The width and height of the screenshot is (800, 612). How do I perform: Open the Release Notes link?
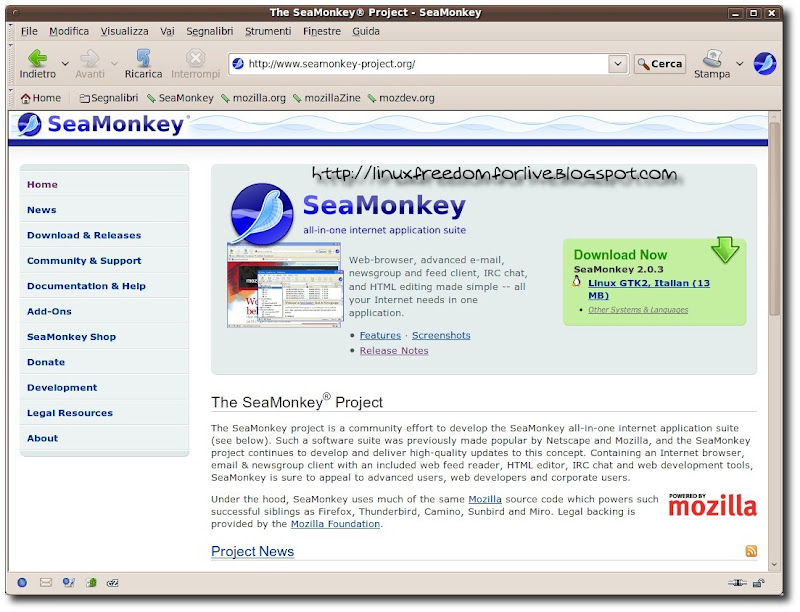tap(394, 350)
